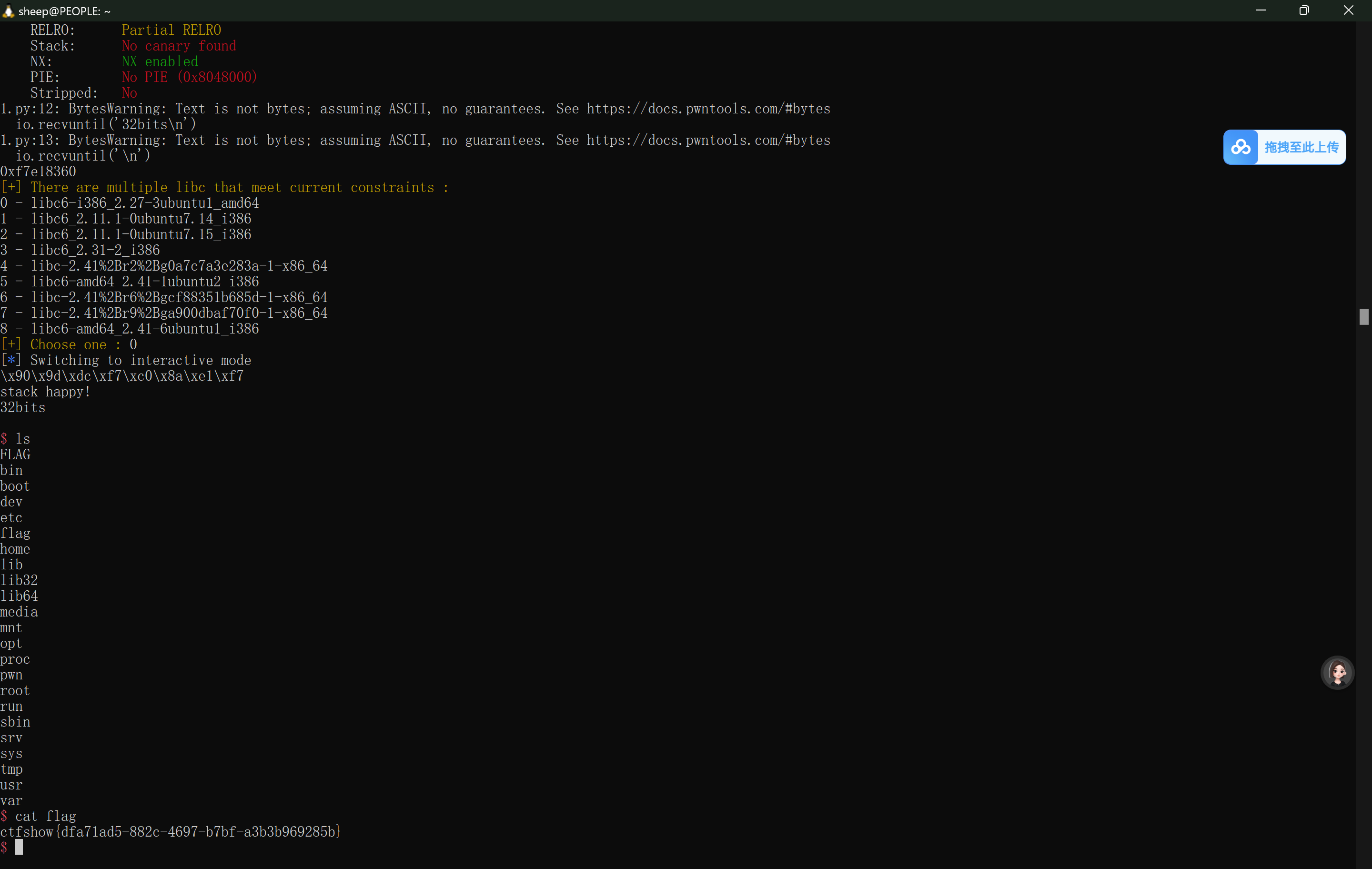This screenshot has height=869, width=1372.
Task: Click the 'tmp' directory entry
Action: pos(11,769)
